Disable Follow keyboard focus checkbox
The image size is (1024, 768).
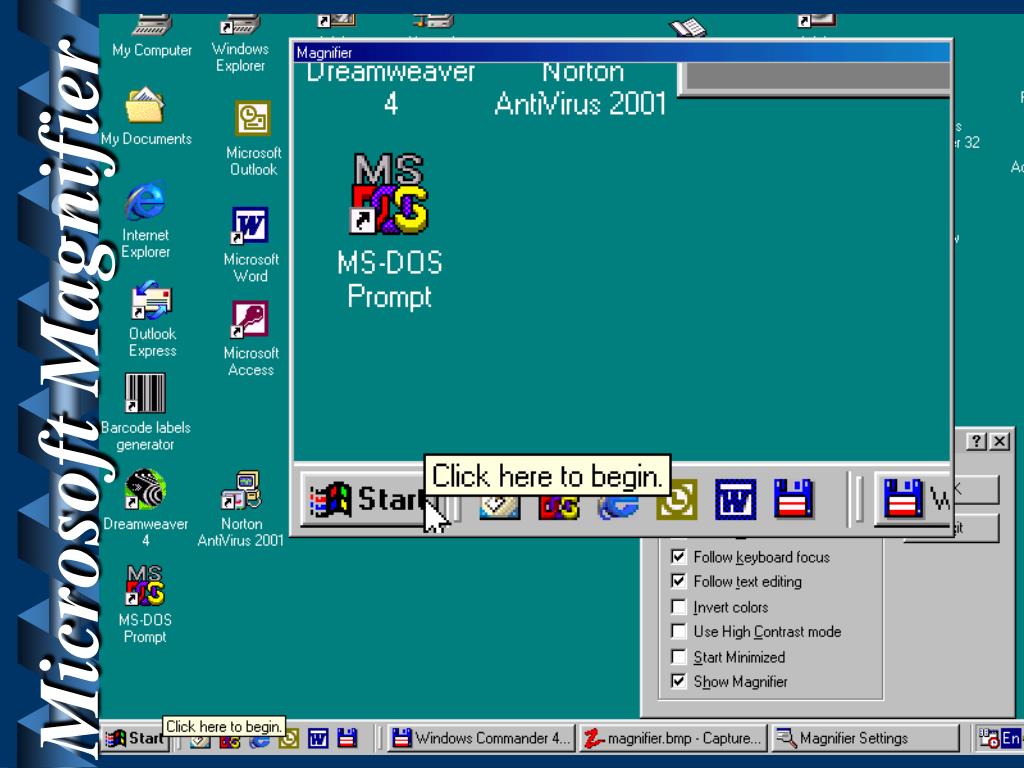[679, 556]
